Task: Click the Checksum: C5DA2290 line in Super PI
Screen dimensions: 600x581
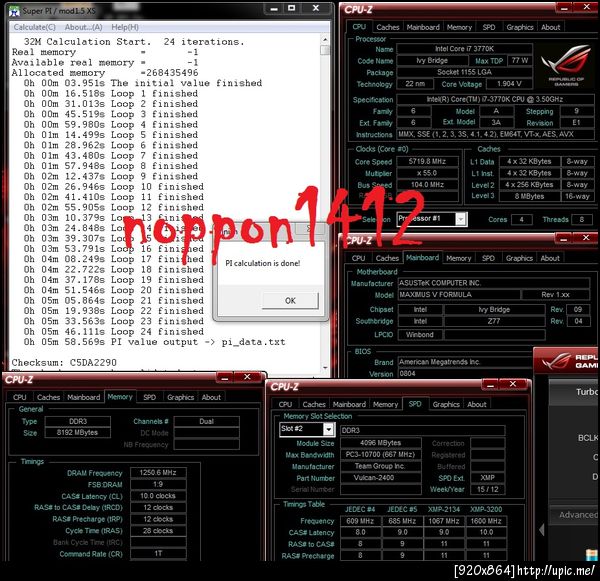Action: click(64, 362)
